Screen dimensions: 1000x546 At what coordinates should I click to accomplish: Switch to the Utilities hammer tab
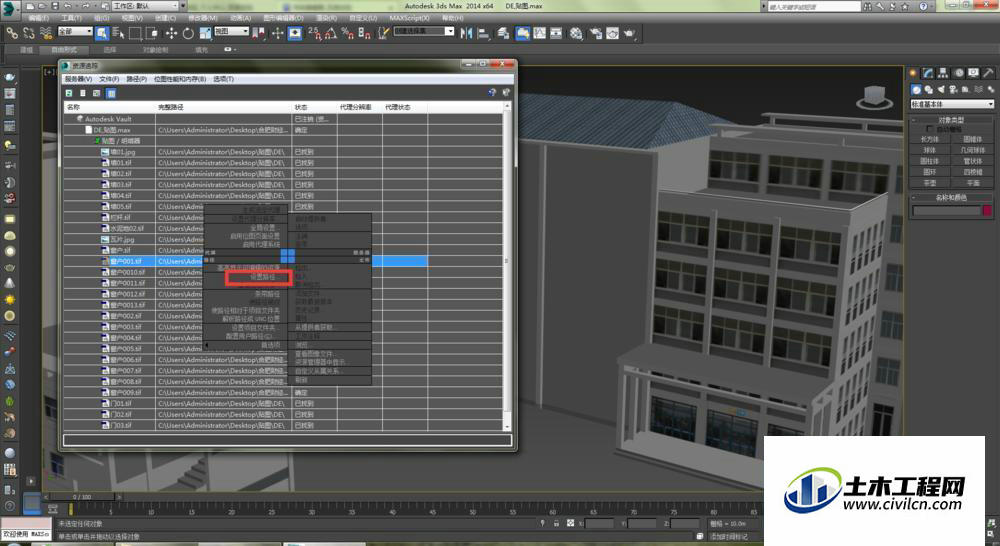[988, 73]
